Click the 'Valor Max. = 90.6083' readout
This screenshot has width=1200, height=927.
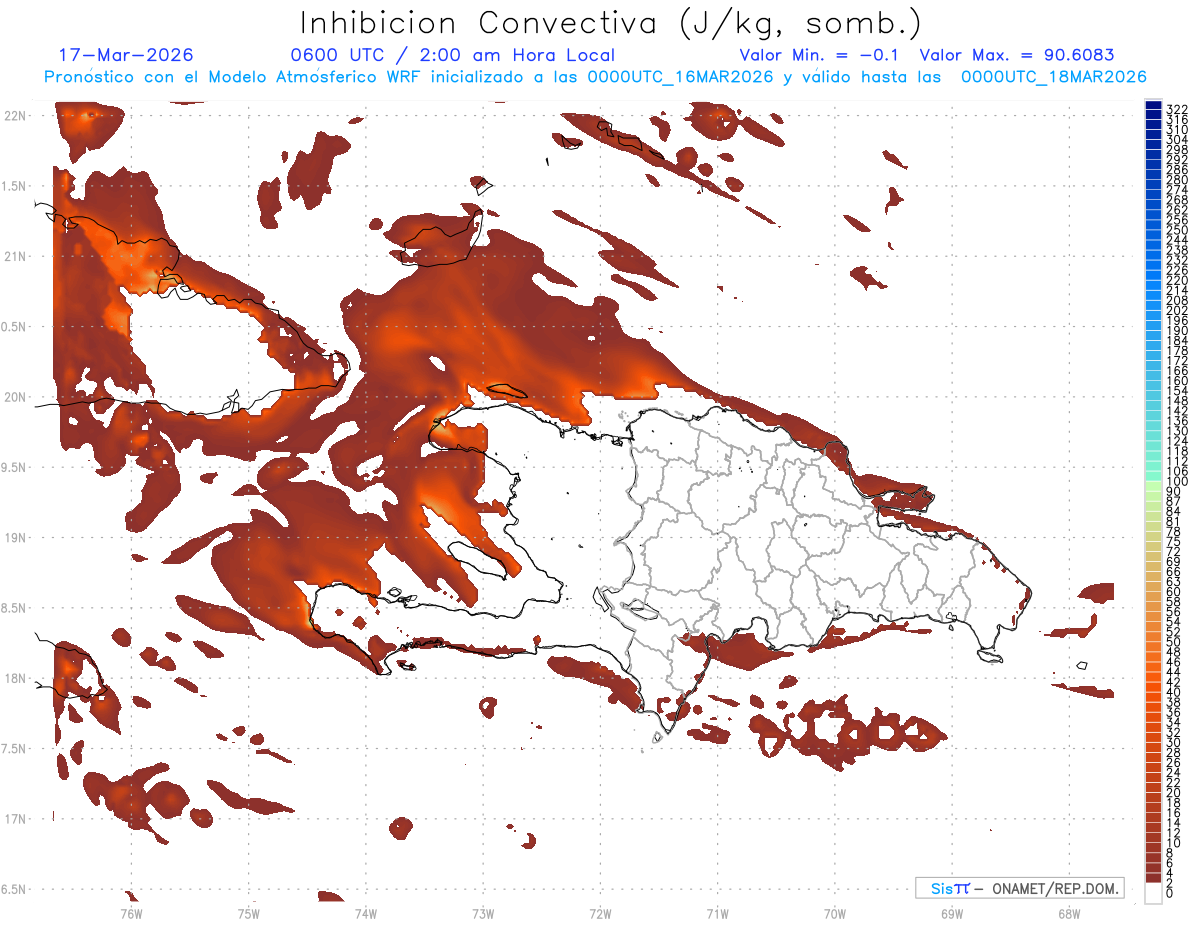click(1017, 55)
